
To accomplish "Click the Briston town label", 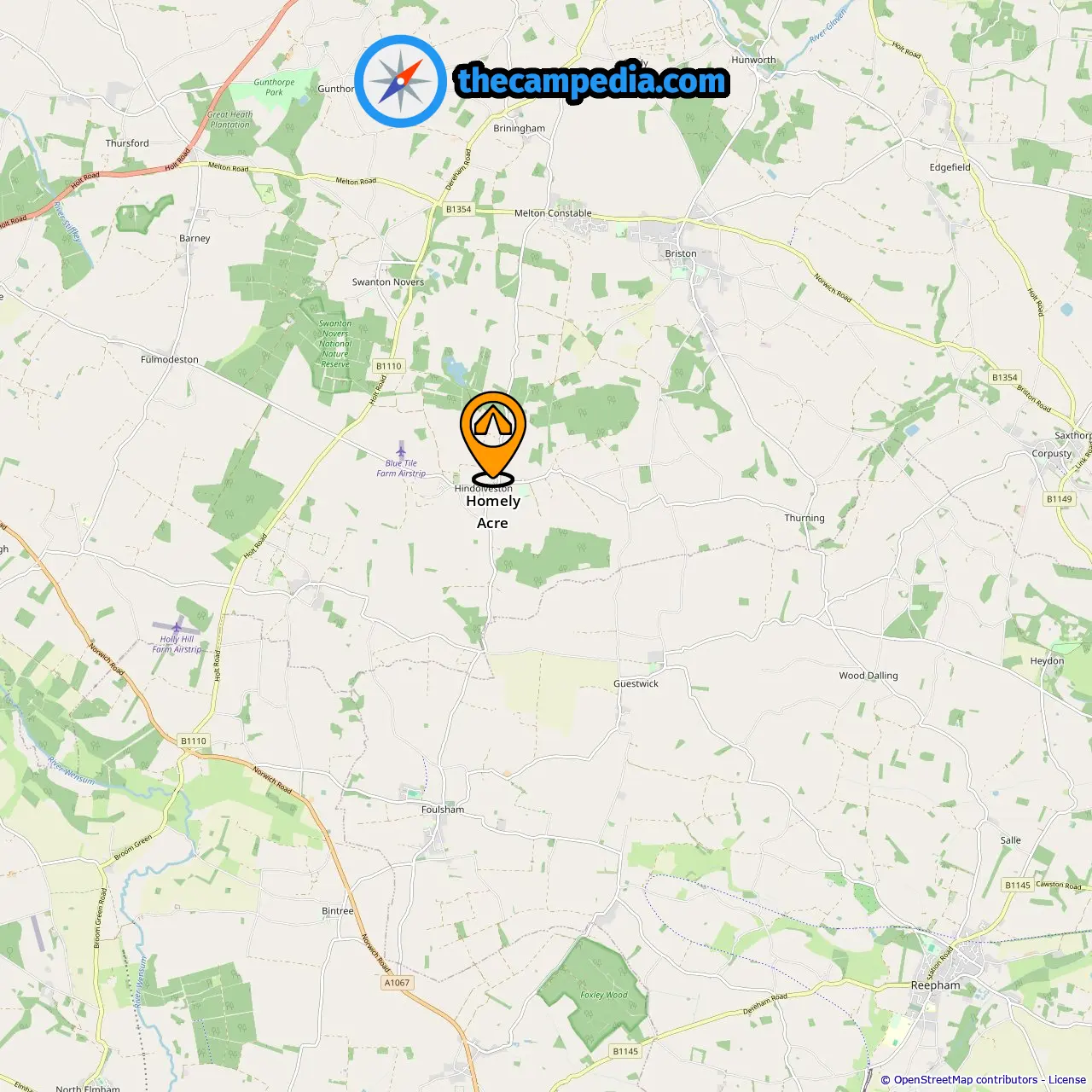I will pyautogui.click(x=681, y=253).
